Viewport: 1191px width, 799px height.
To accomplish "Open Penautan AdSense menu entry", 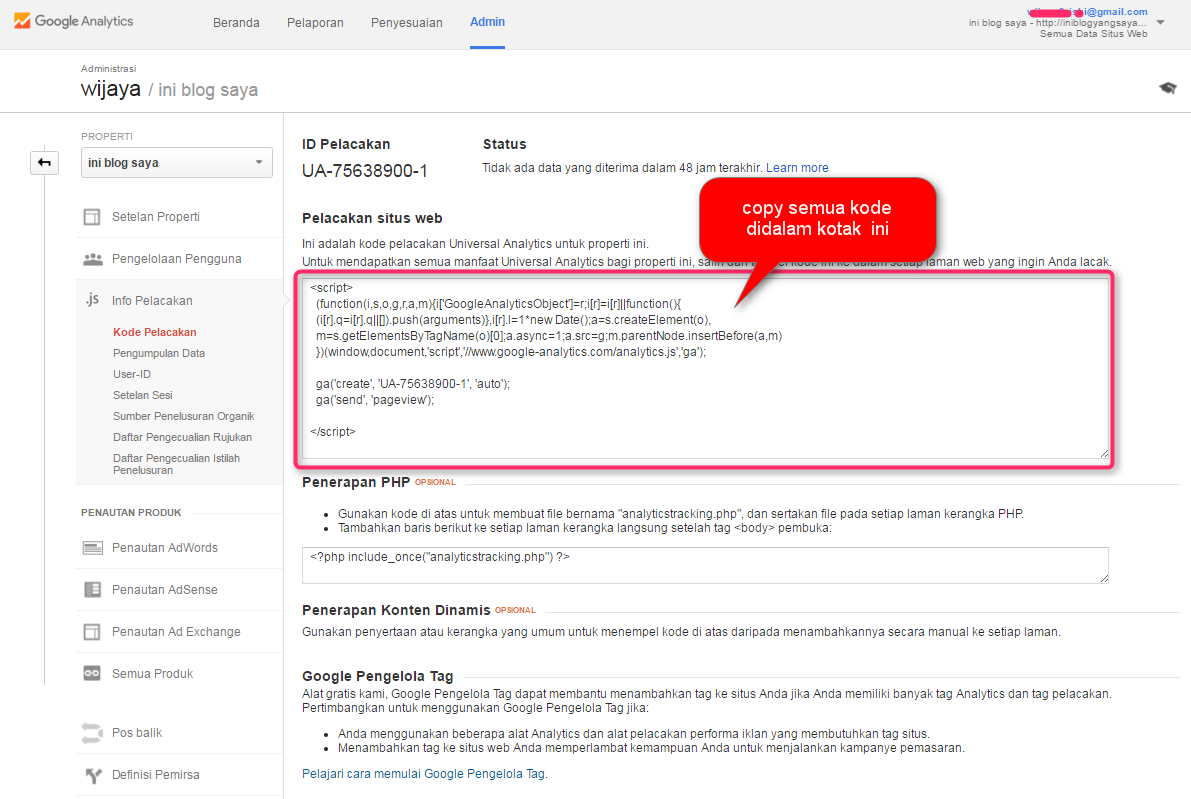I will pos(165,589).
